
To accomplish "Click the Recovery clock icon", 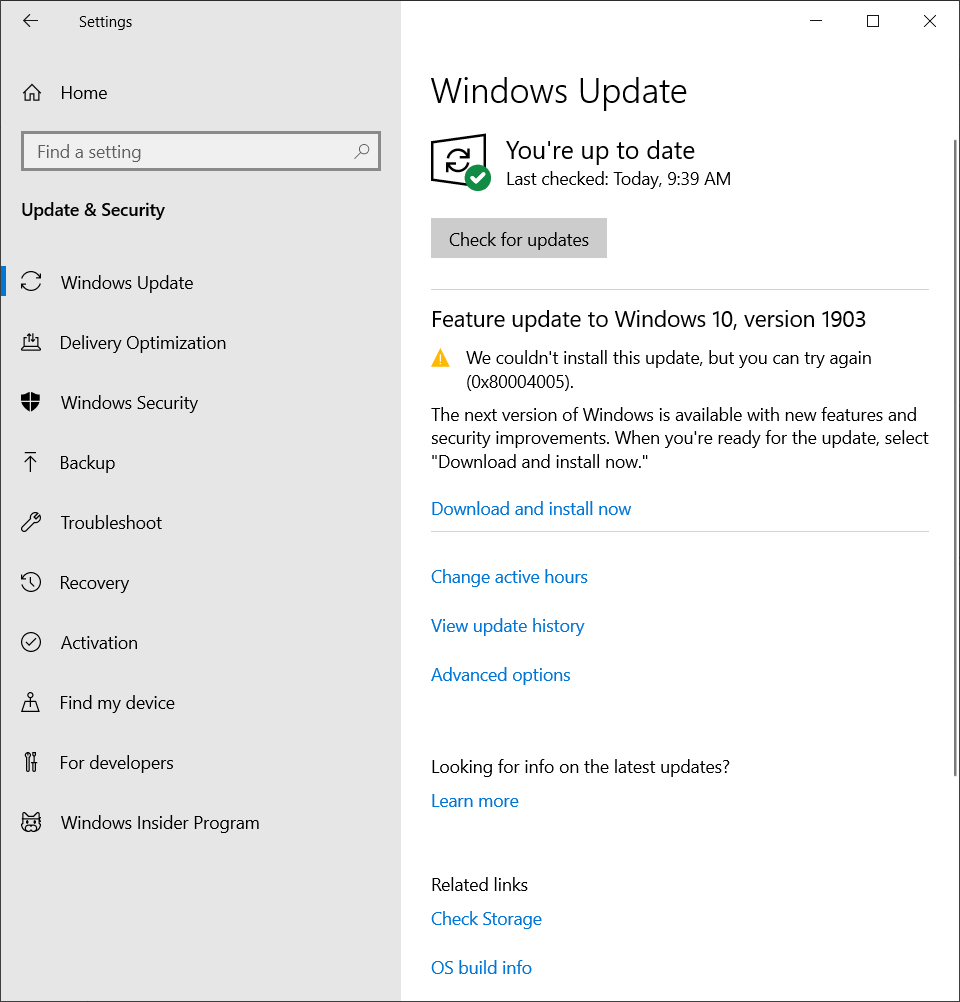I will [x=31, y=582].
